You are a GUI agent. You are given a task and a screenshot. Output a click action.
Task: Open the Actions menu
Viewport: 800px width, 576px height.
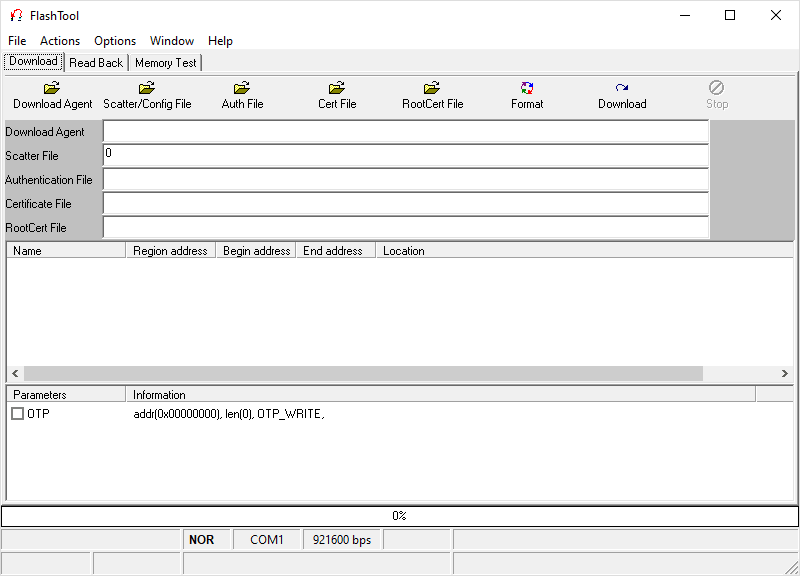(x=60, y=41)
